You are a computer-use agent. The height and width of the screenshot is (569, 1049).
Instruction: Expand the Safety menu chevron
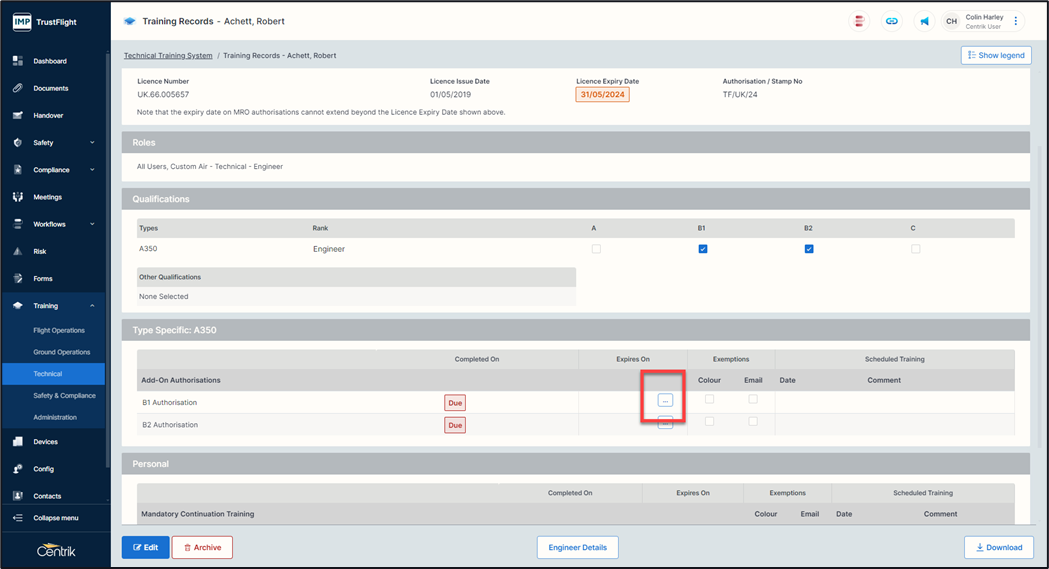pyautogui.click(x=92, y=143)
